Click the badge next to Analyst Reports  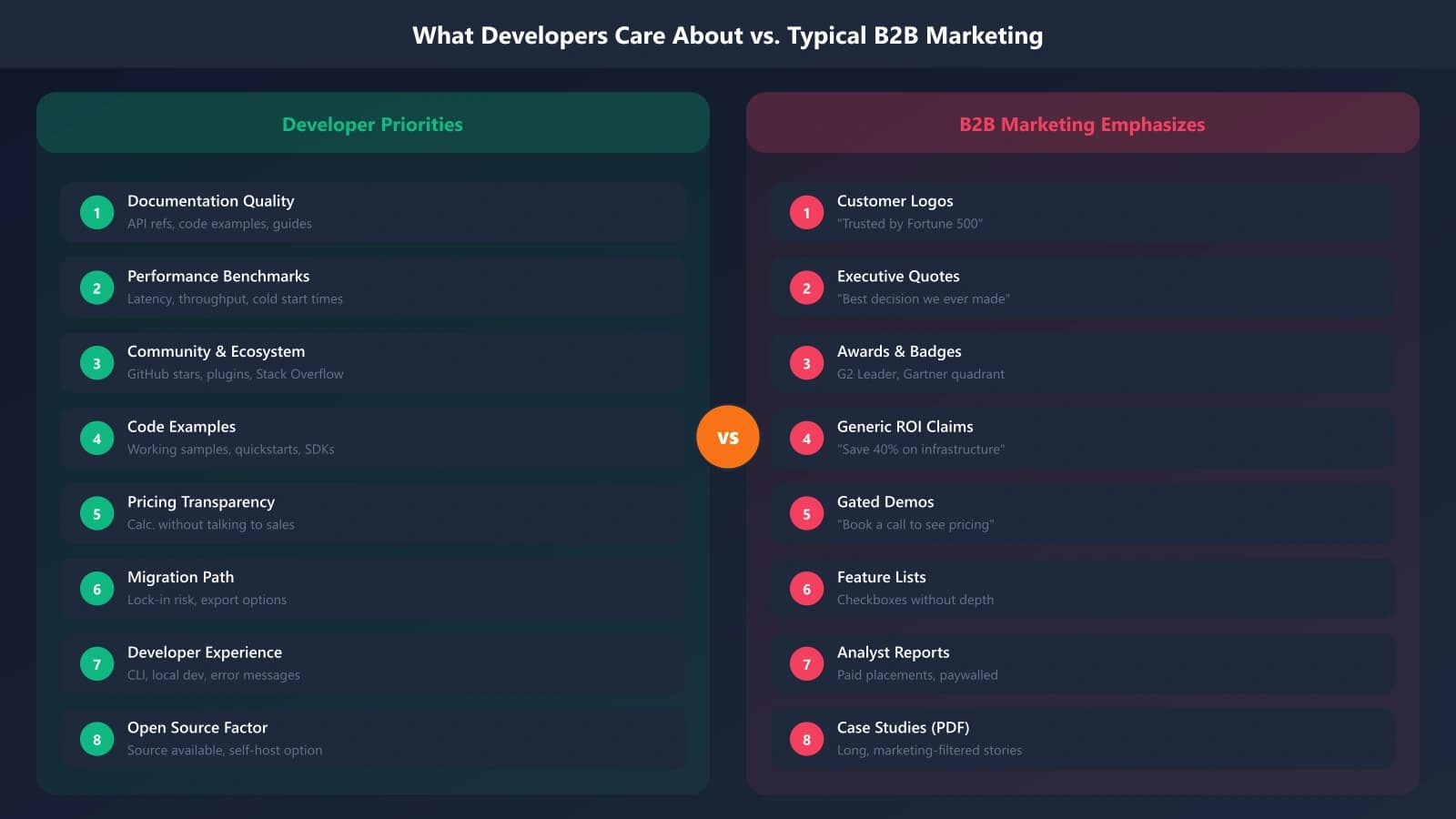click(806, 662)
